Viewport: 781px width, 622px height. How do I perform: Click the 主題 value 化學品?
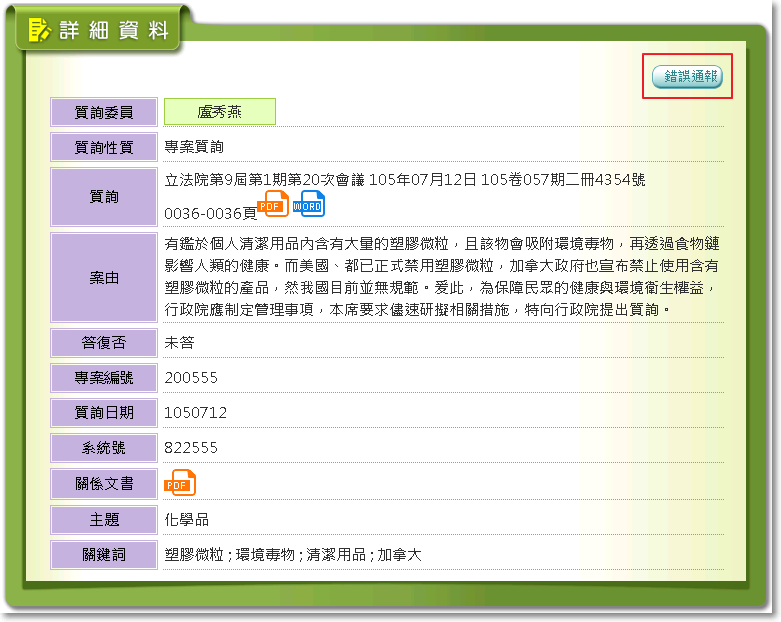point(187,519)
